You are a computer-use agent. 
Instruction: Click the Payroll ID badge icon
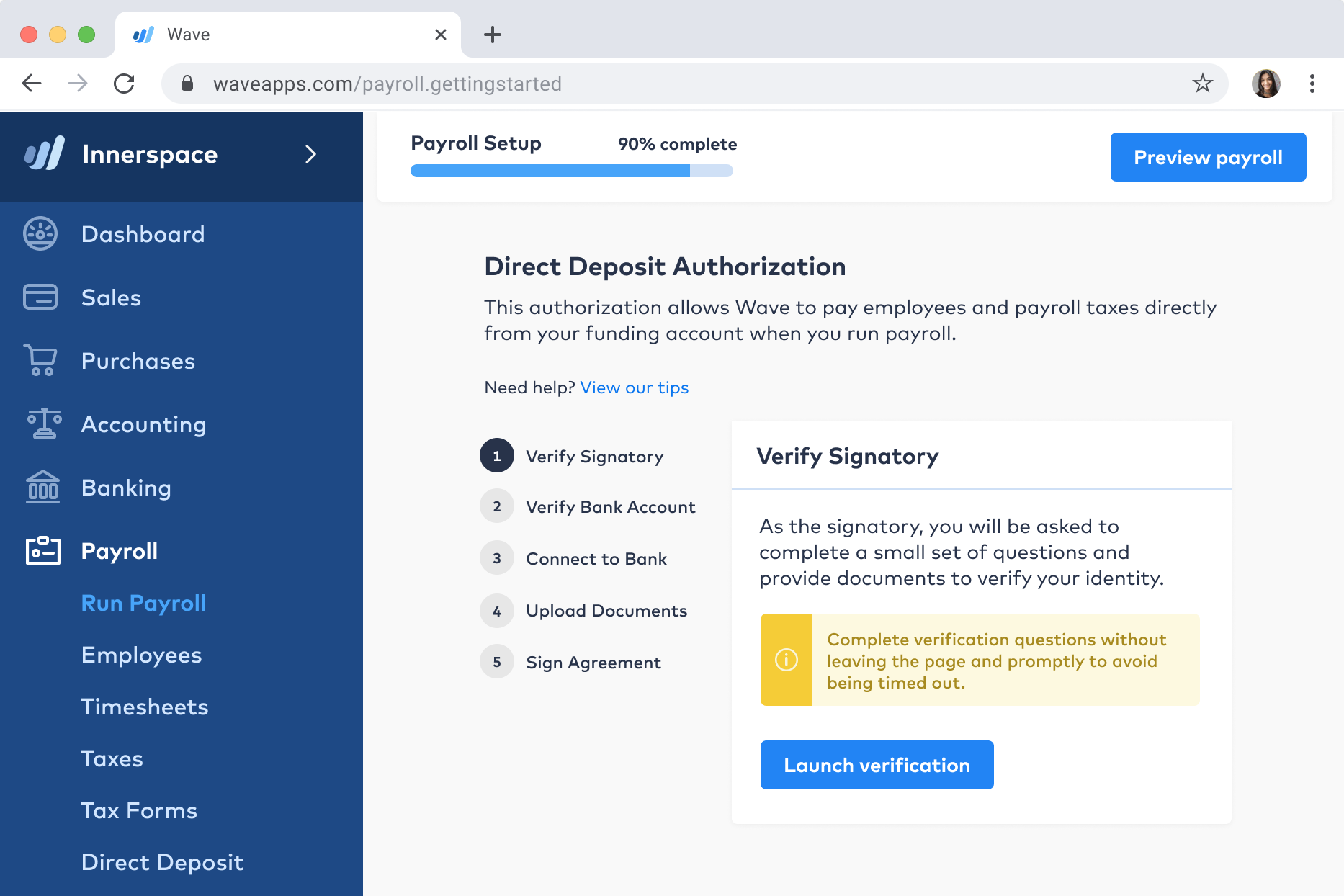click(43, 550)
